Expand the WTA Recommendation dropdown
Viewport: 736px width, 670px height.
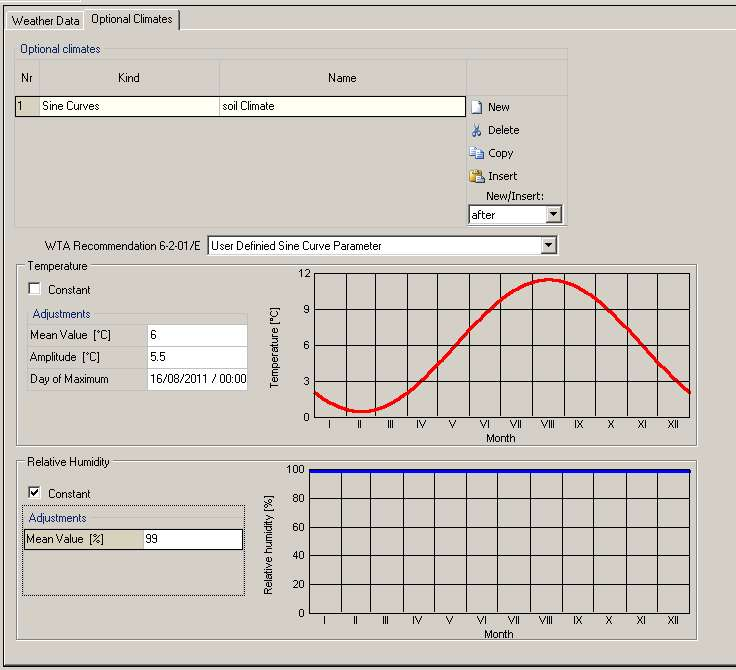coord(547,246)
